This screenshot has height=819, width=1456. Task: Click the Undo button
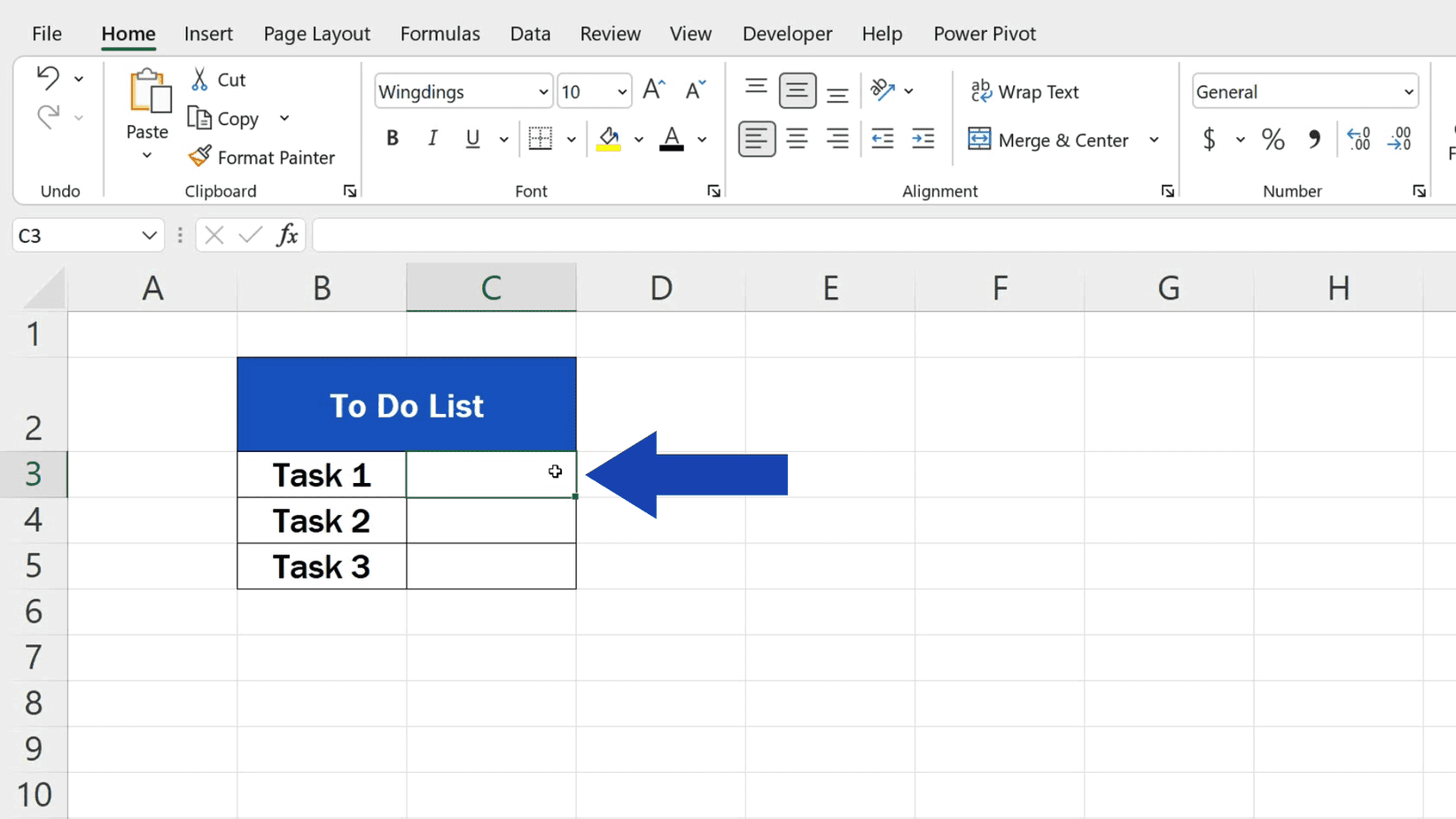(x=49, y=78)
